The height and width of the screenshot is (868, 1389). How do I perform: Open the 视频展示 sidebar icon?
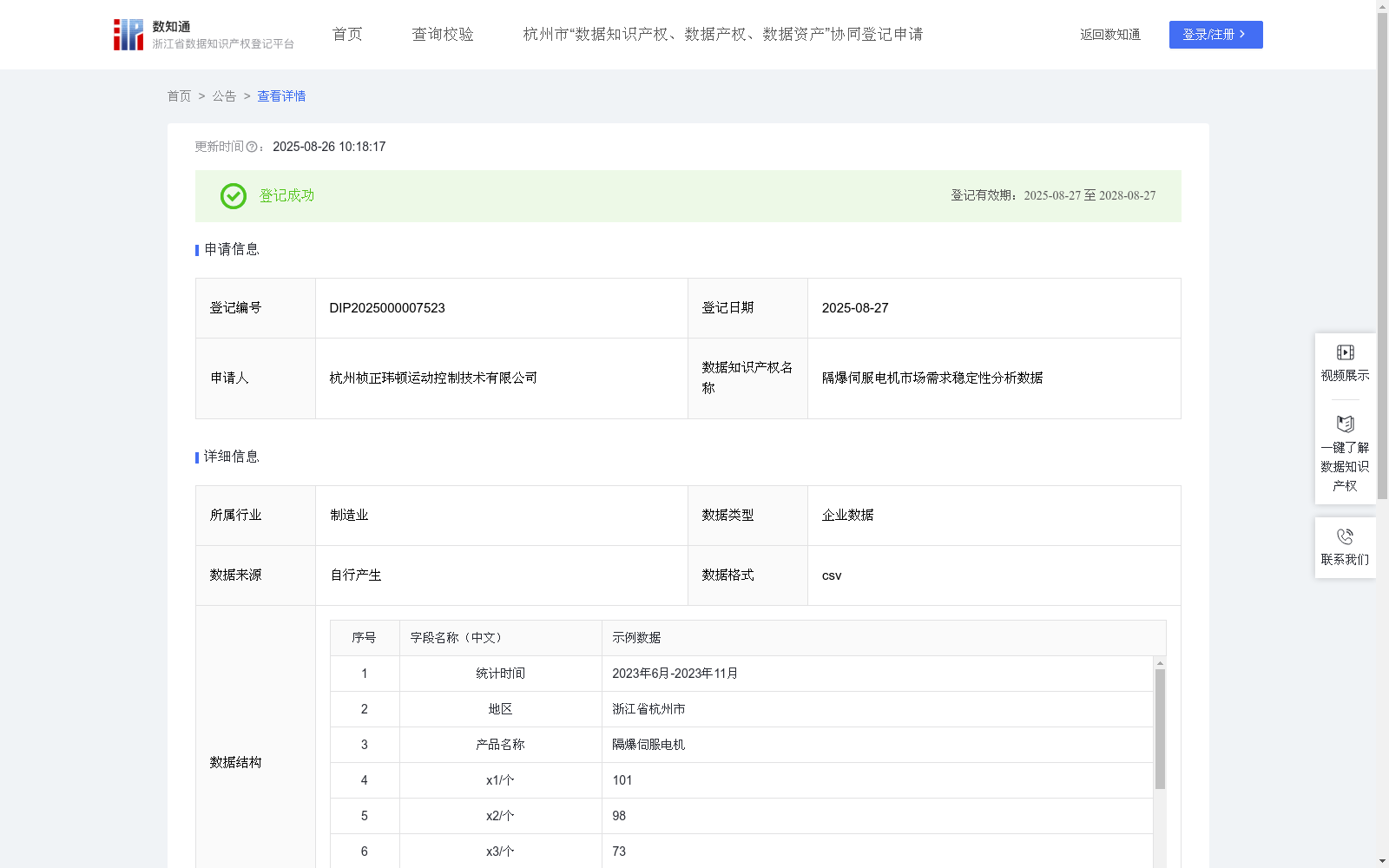click(1345, 352)
